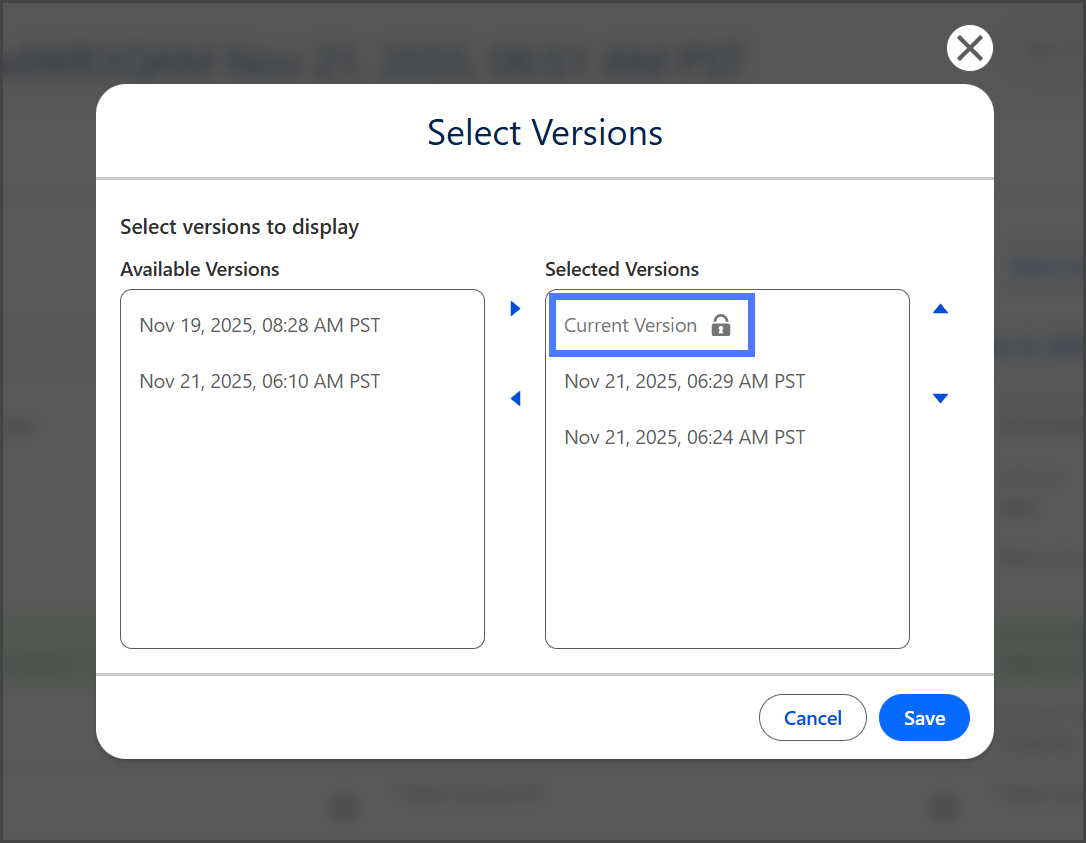1086x843 pixels.
Task: Choose Nov 21, 2025, 06:29 AM version
Action: pyautogui.click(x=684, y=381)
